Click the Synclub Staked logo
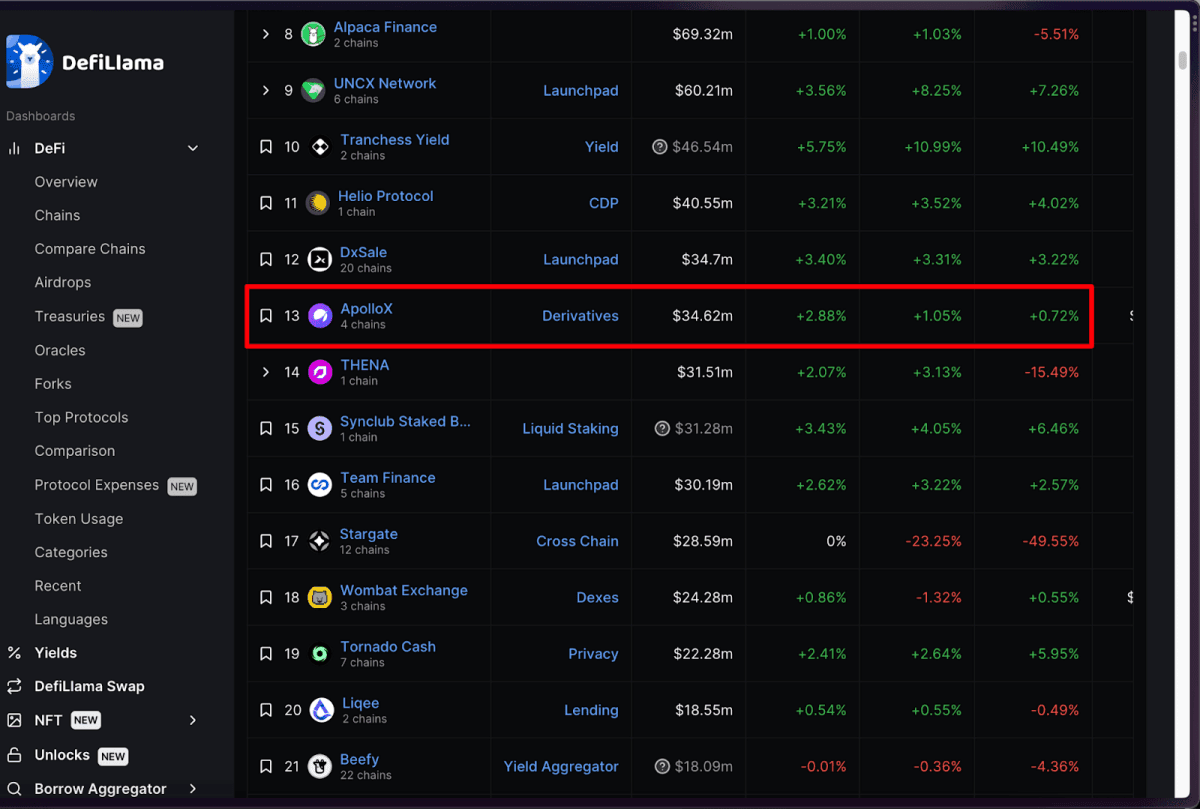The height and width of the screenshot is (809, 1200). pyautogui.click(x=320, y=429)
